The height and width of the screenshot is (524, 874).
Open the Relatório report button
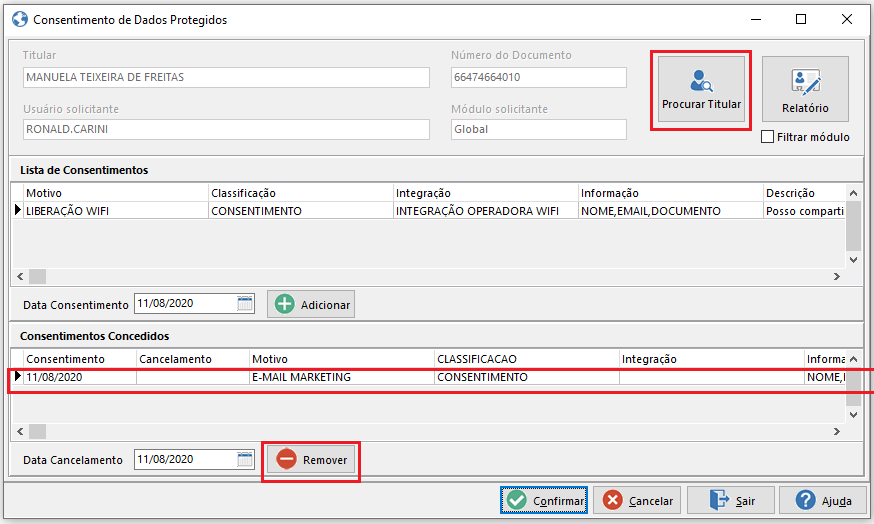coord(805,89)
